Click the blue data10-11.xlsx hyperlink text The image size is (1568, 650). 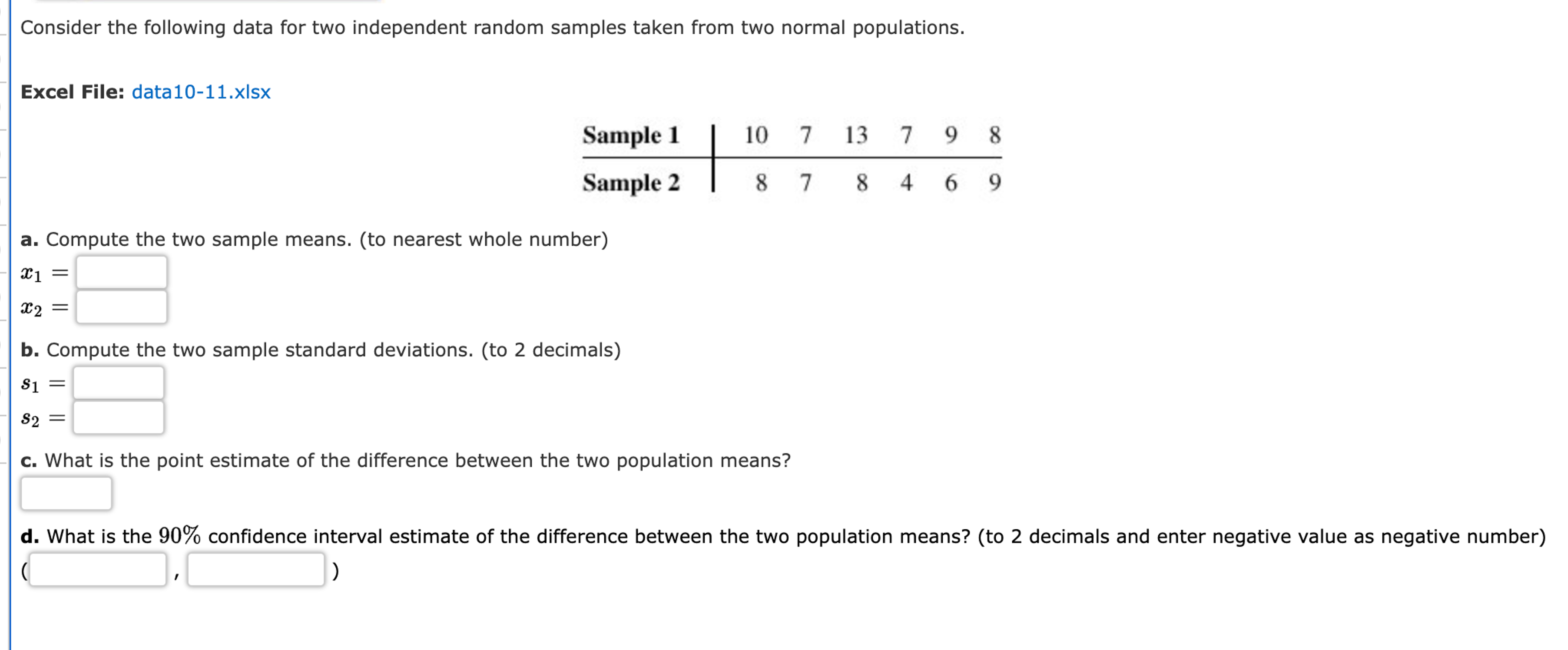click(202, 93)
